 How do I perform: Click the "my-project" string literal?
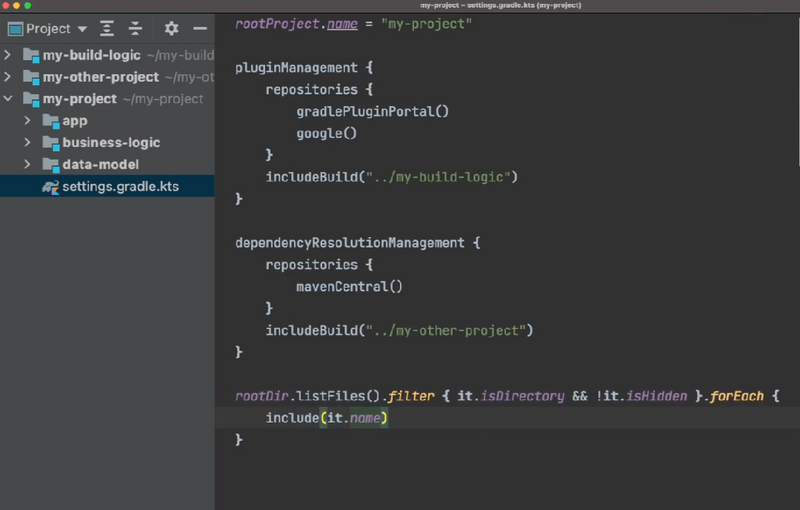[x=427, y=24]
